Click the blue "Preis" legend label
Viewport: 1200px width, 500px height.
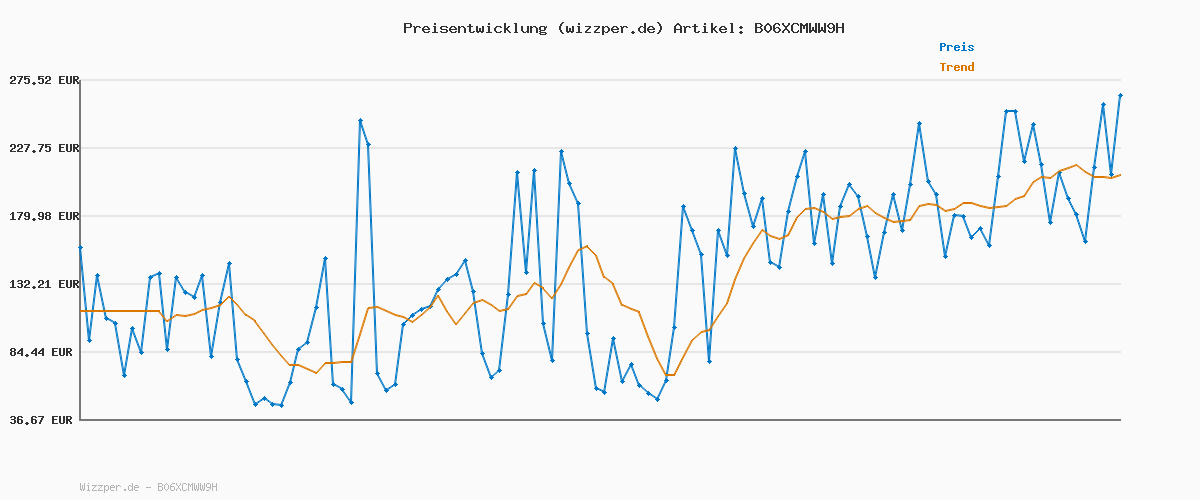point(956,47)
